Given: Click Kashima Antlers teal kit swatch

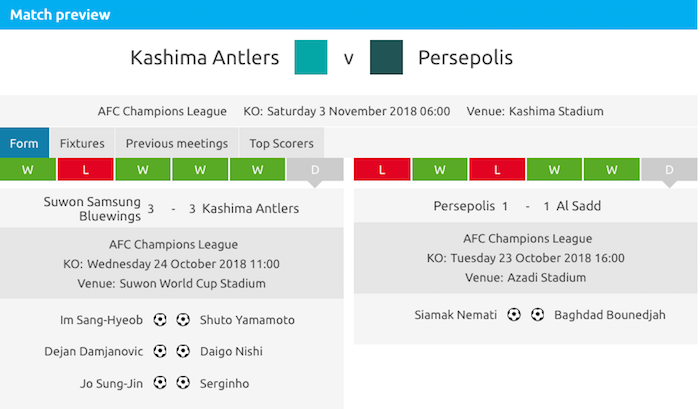Looking at the screenshot, I should tap(312, 57).
